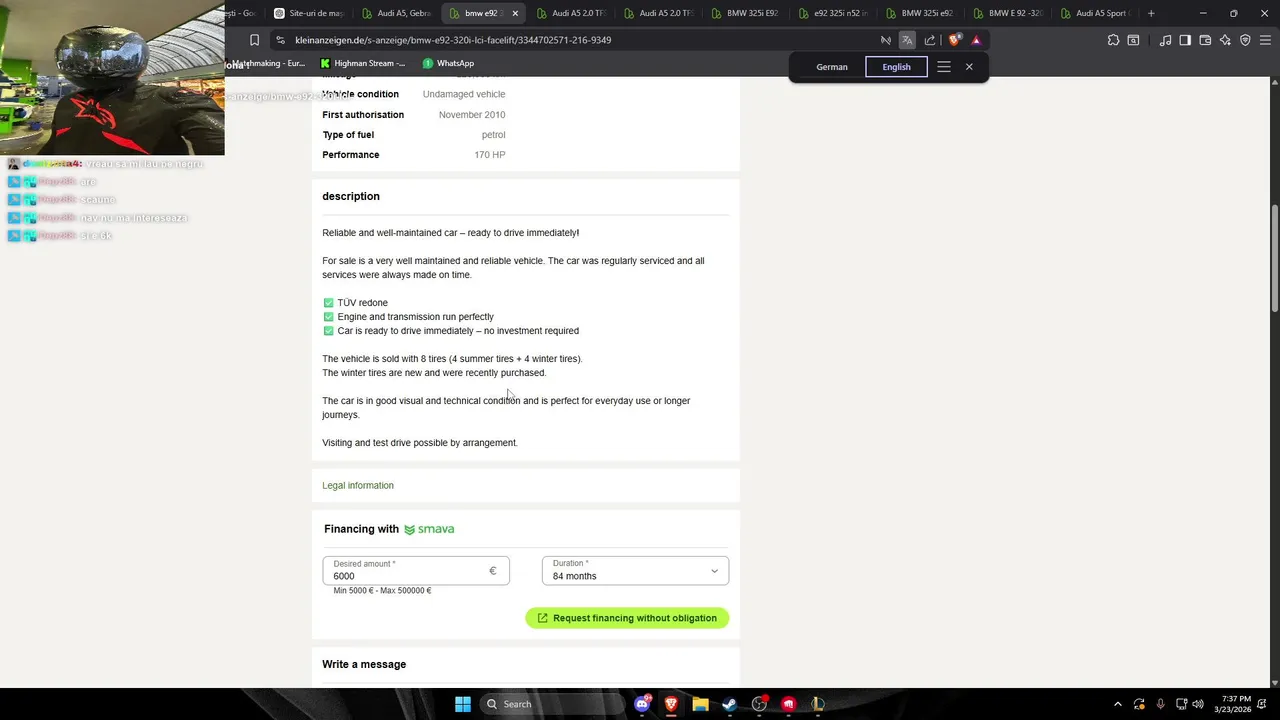Open the extensions puzzle icon
The height and width of the screenshot is (720, 1280).
point(1113,40)
